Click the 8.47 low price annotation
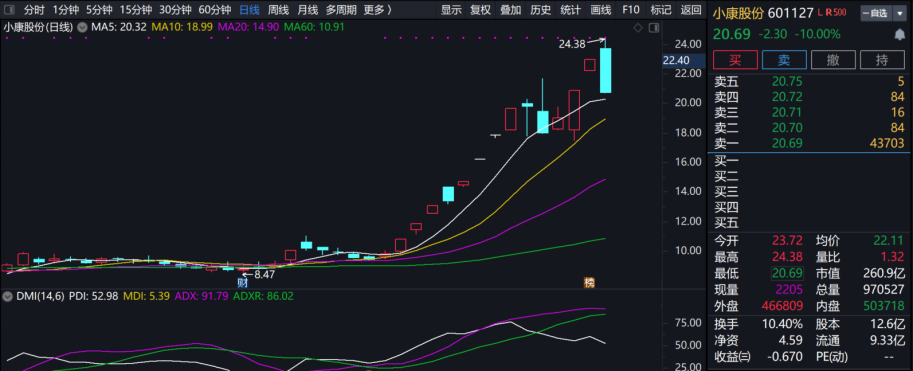The width and height of the screenshot is (913, 371). 265,274
